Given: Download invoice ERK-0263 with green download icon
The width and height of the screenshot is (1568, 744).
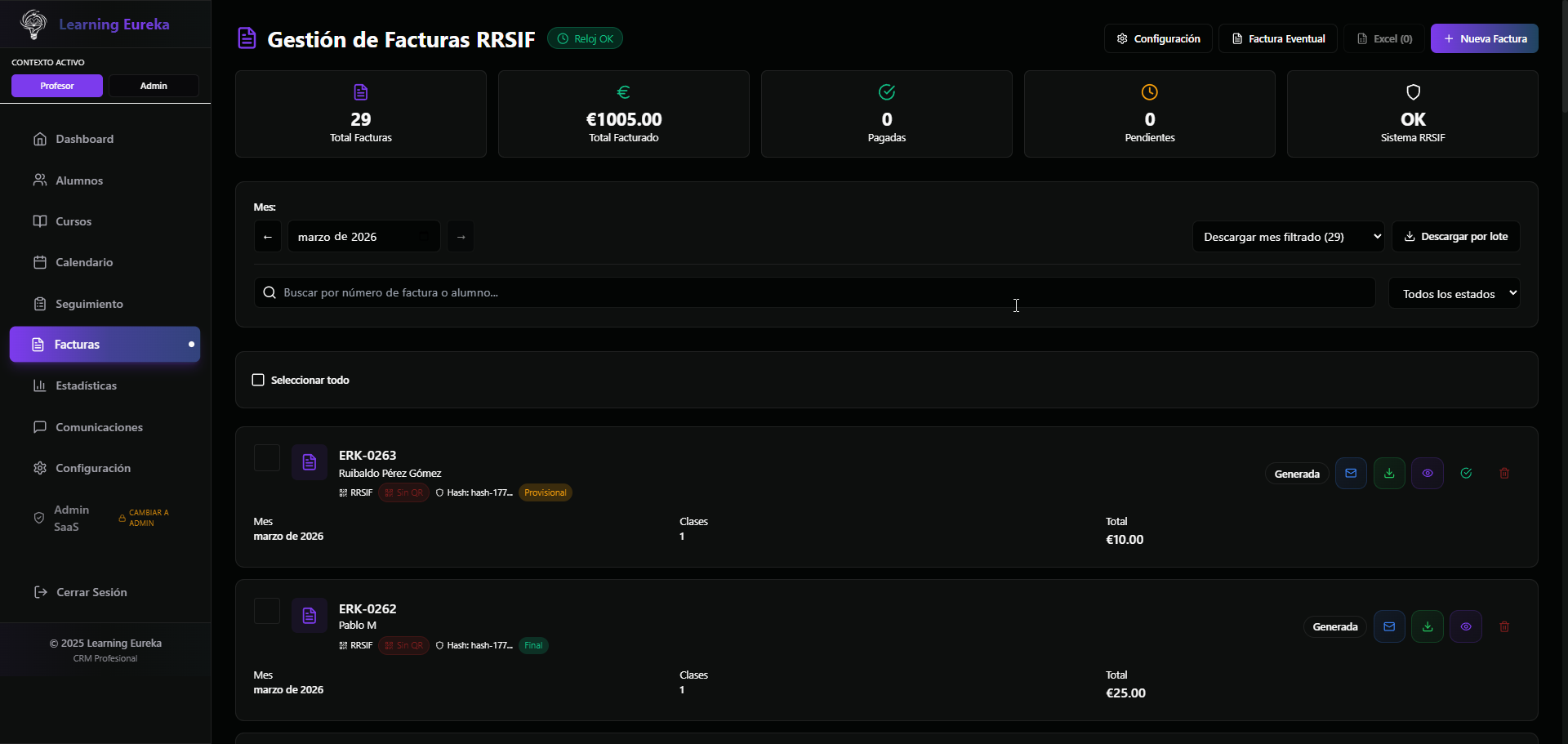Looking at the screenshot, I should (1389, 474).
